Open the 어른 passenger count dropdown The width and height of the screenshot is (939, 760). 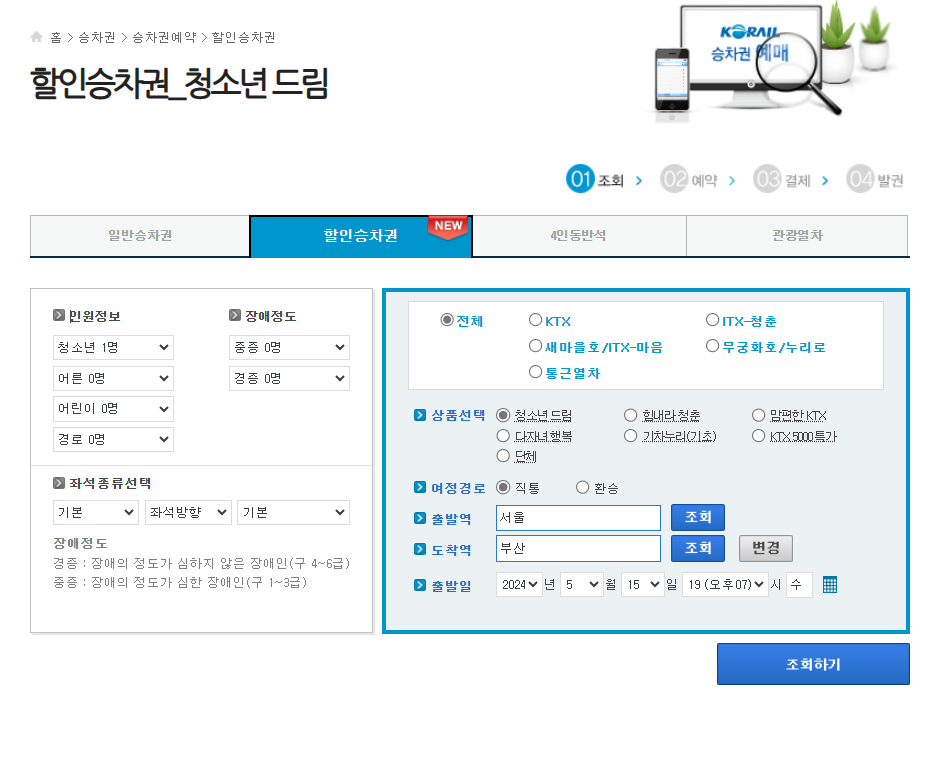point(113,378)
